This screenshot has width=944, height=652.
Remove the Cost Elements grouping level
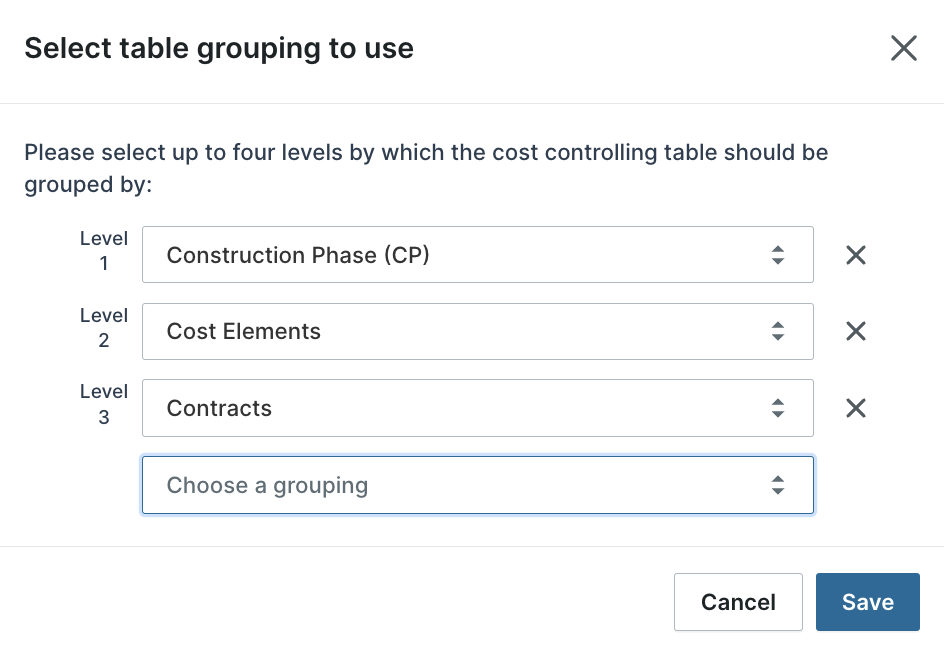click(856, 331)
